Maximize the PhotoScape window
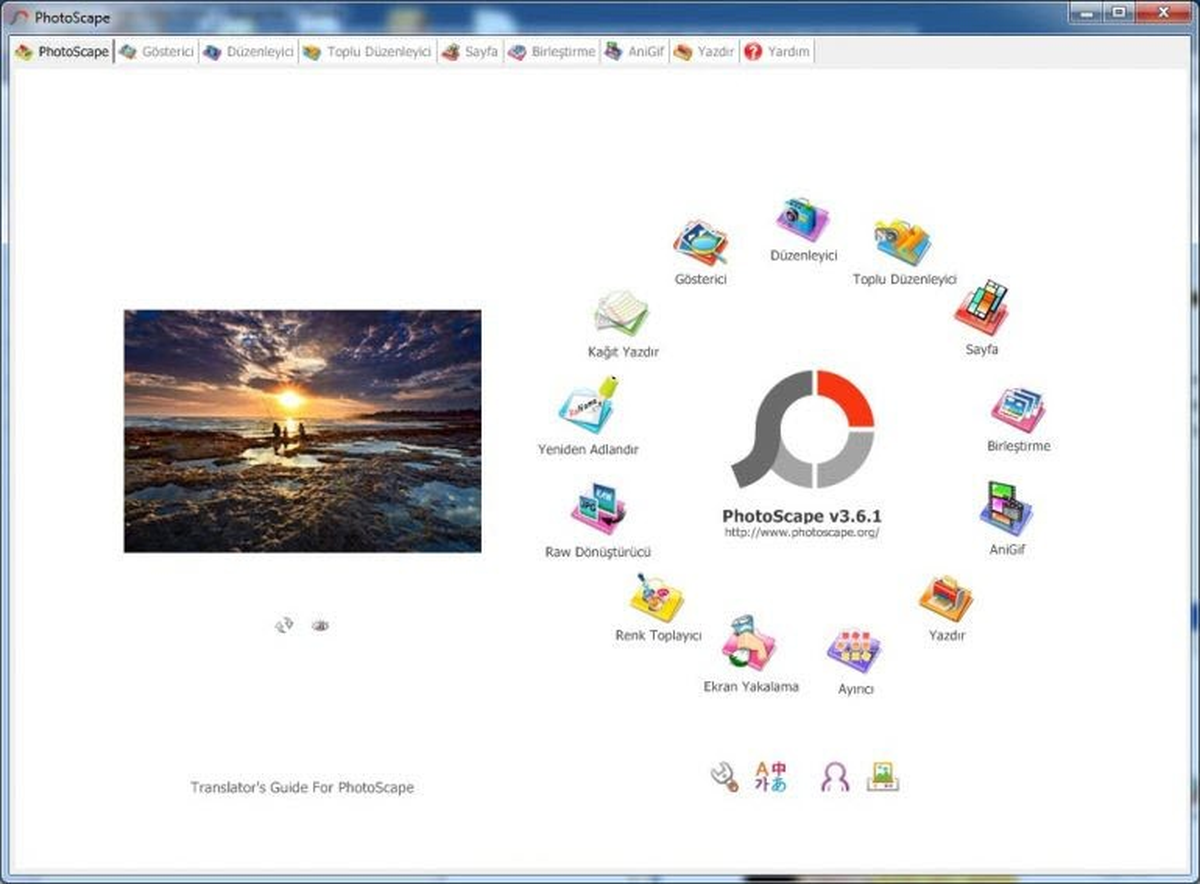The width and height of the screenshot is (1200, 884). point(1118,11)
